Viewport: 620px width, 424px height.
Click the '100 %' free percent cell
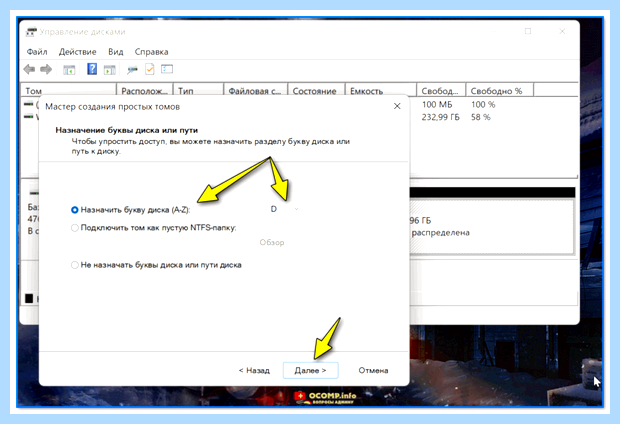tap(483, 105)
